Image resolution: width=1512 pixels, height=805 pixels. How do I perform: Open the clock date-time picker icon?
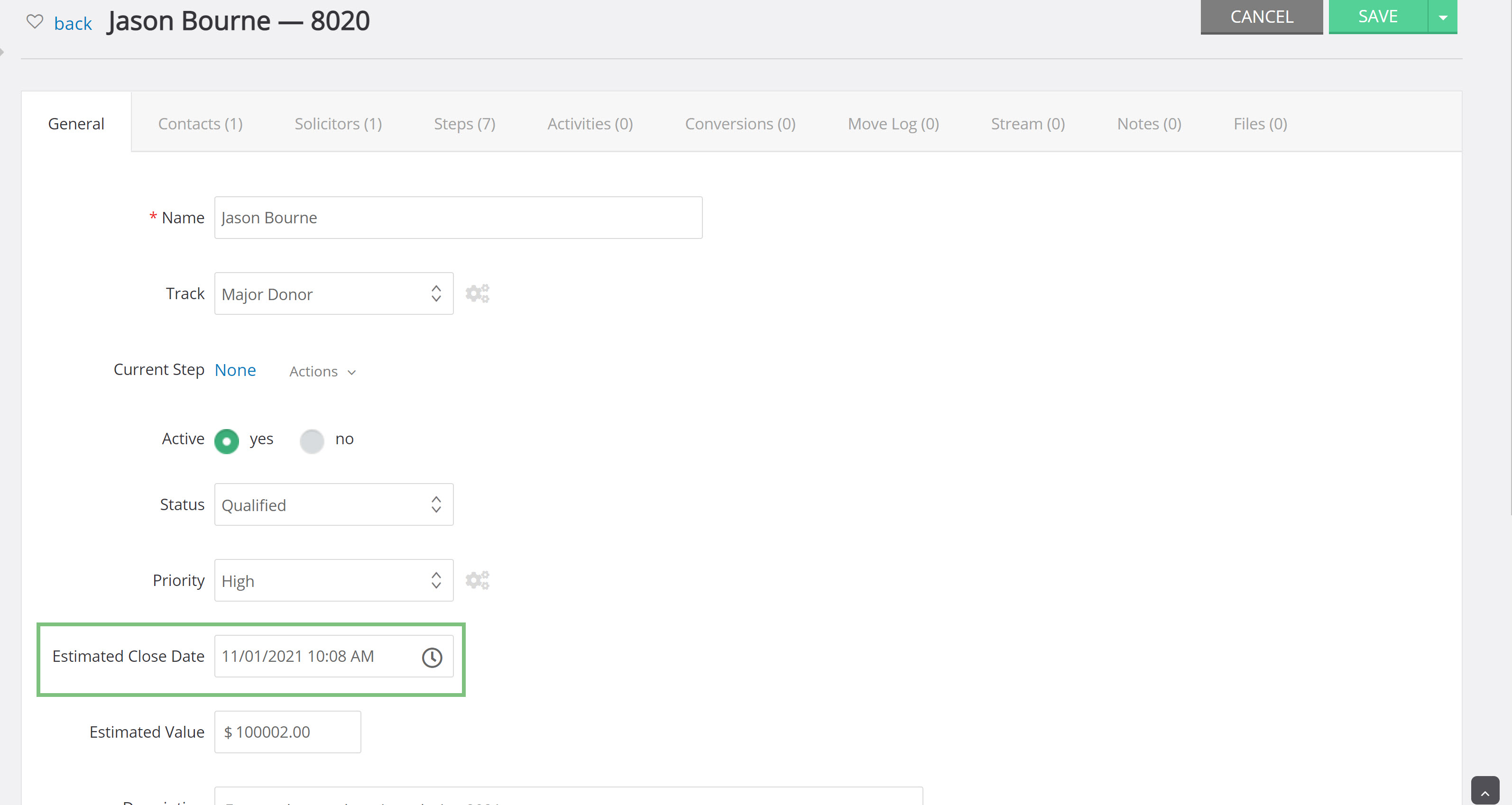click(432, 657)
